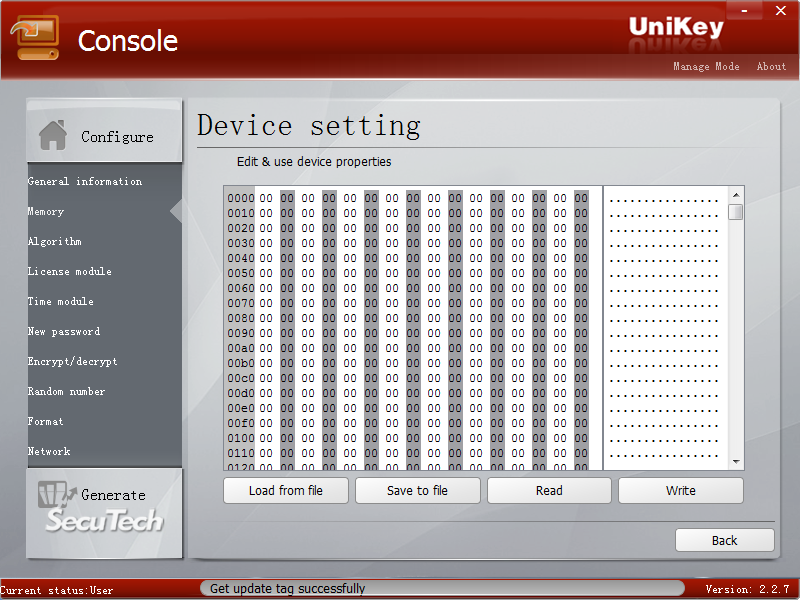Image resolution: width=800 pixels, height=600 pixels.
Task: Open Random number page
Action: tap(66, 391)
